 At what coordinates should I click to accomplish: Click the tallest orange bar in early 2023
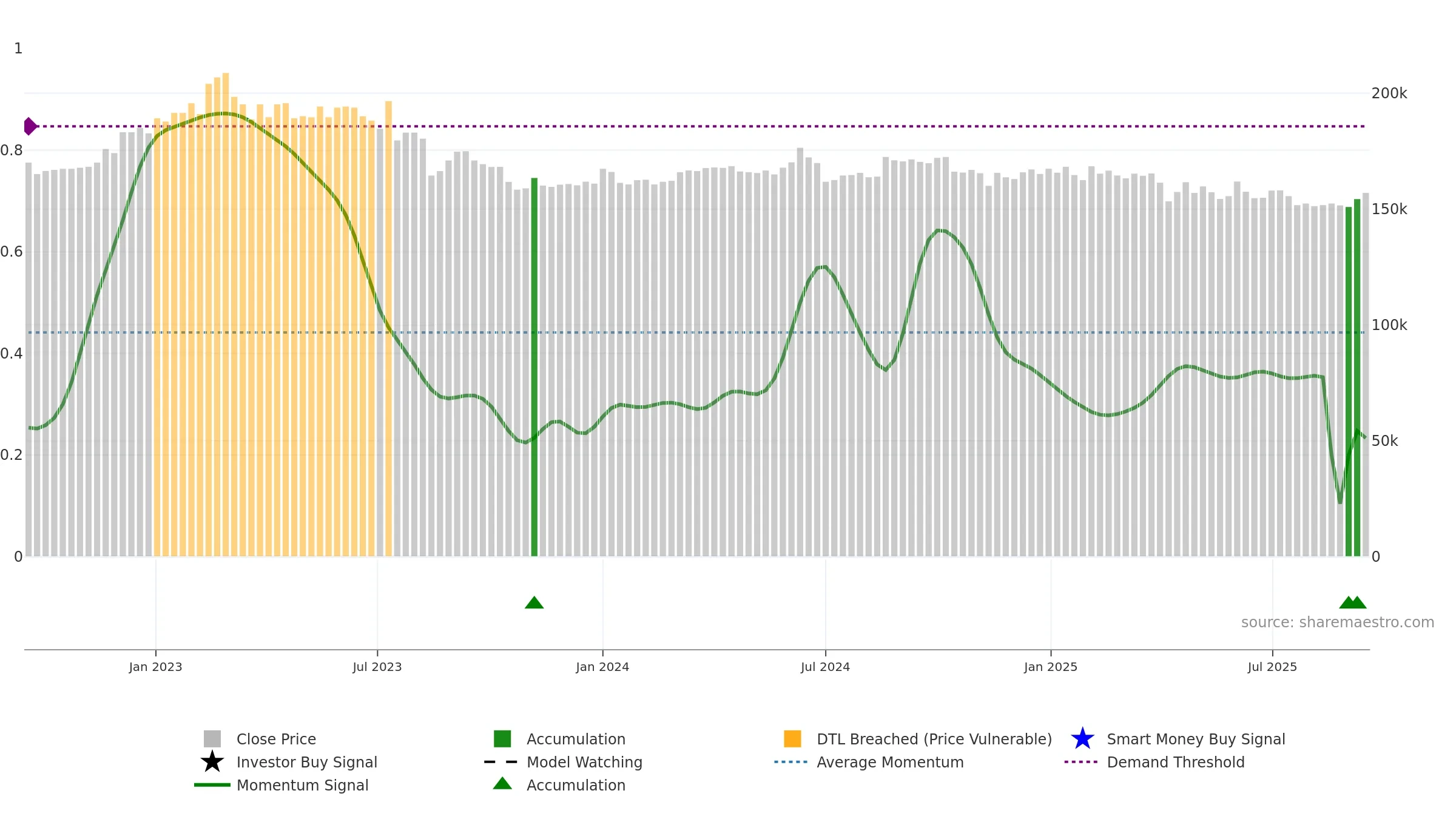click(226, 314)
